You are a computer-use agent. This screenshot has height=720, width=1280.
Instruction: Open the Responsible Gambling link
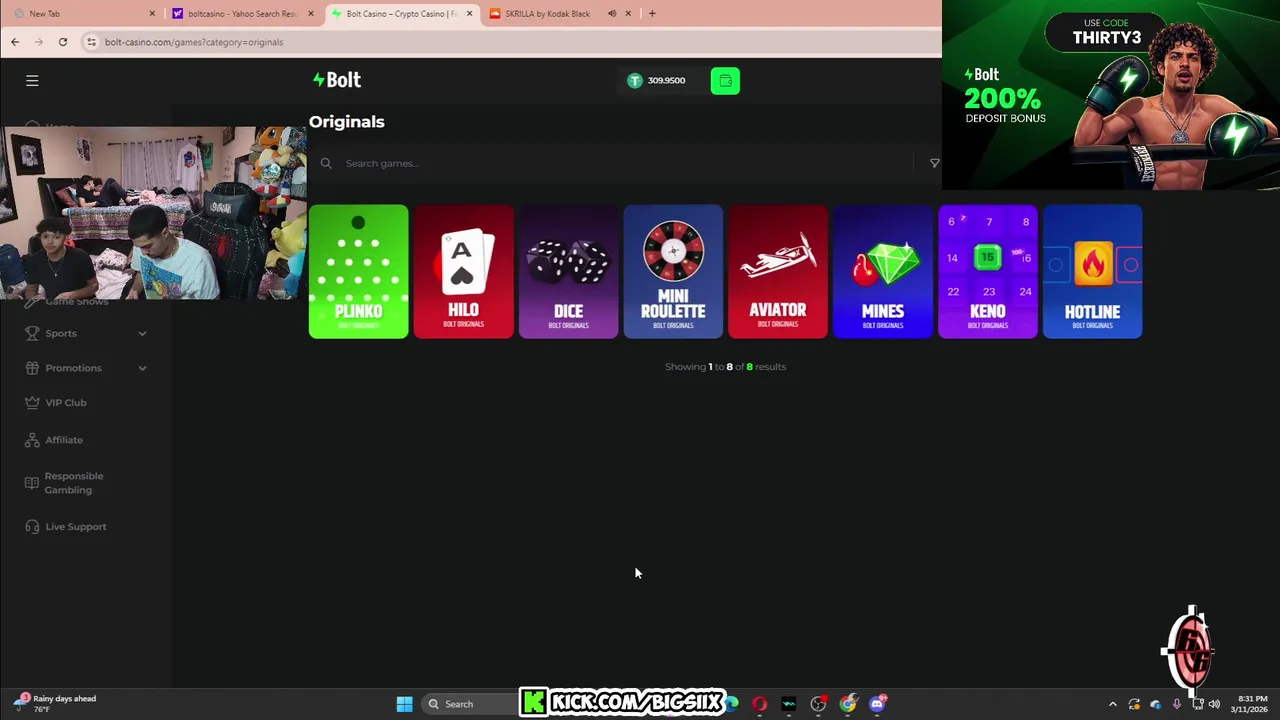coord(74,483)
